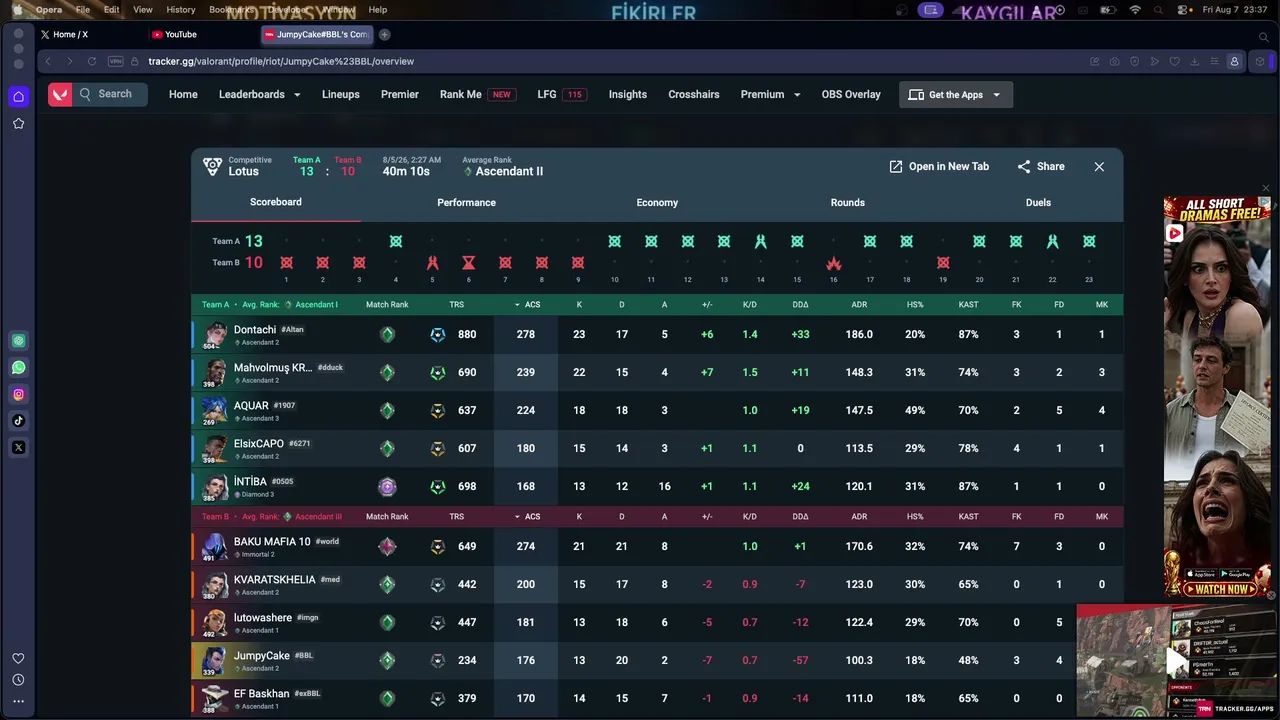Close the match details panel
Image resolution: width=1280 pixels, height=720 pixels.
[x=1099, y=167]
